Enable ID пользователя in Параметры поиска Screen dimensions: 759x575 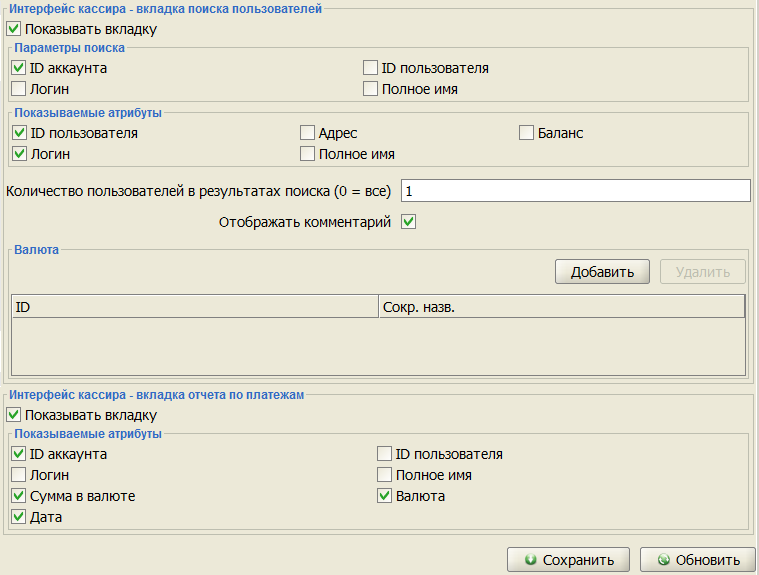(x=371, y=68)
